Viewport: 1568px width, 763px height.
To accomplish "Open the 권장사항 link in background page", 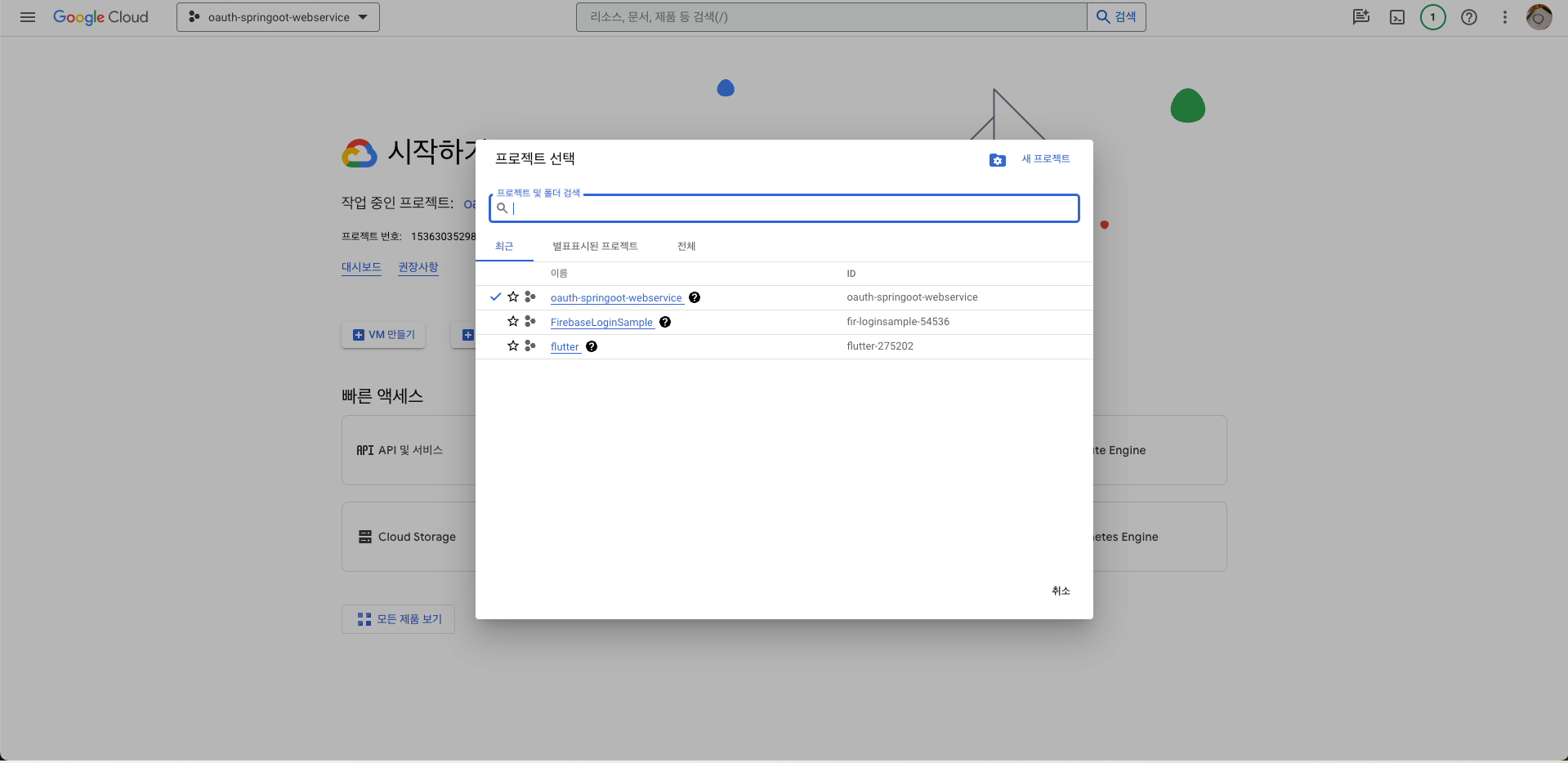I will point(418,267).
